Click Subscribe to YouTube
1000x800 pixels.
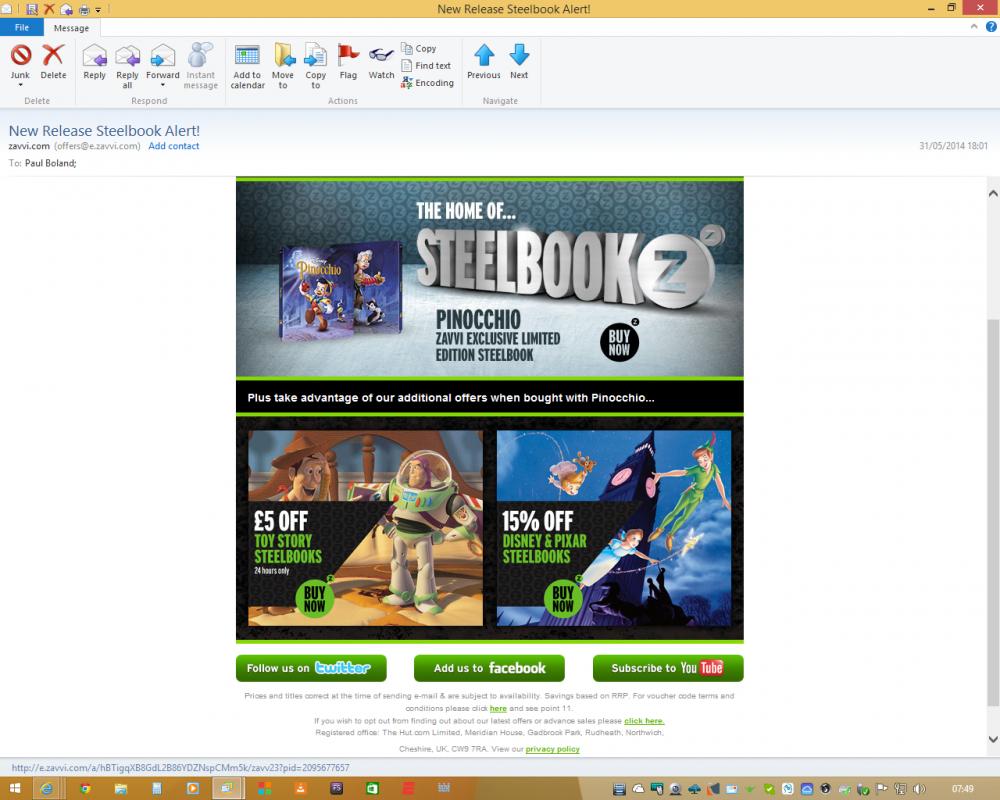tap(668, 668)
